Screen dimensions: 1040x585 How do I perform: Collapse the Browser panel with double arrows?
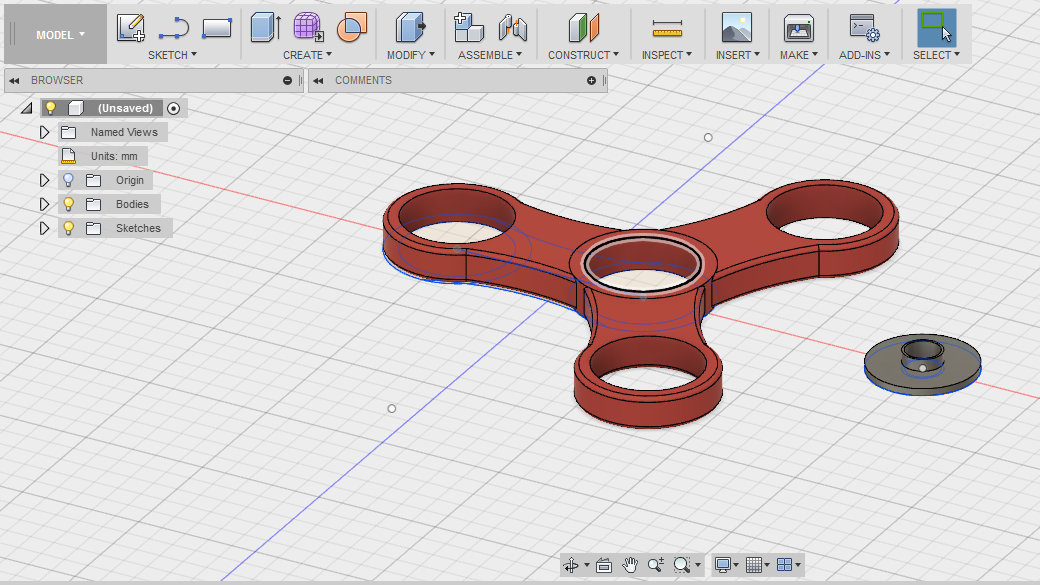[14, 80]
